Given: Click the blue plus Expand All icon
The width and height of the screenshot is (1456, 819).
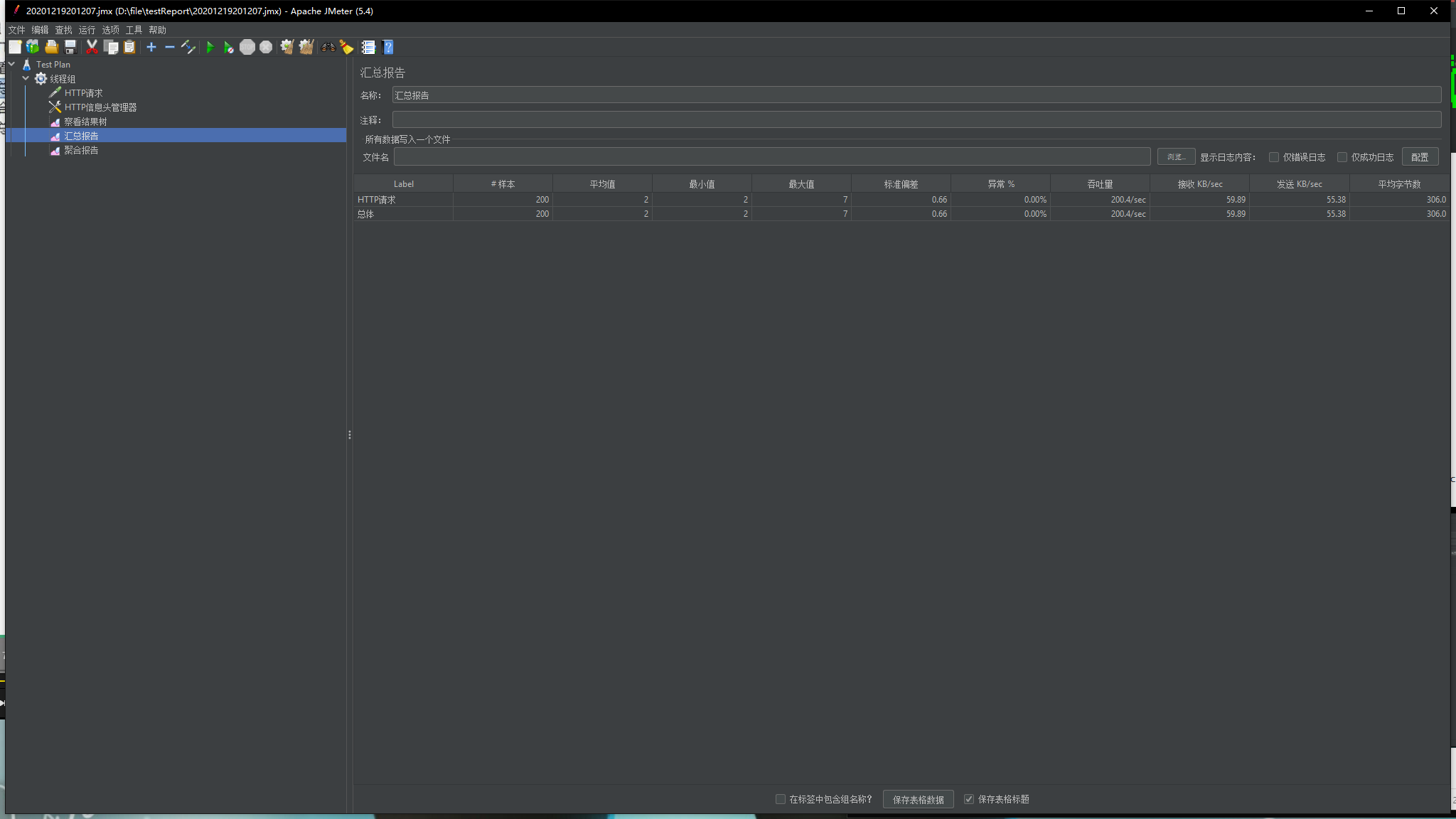Looking at the screenshot, I should coord(151,47).
